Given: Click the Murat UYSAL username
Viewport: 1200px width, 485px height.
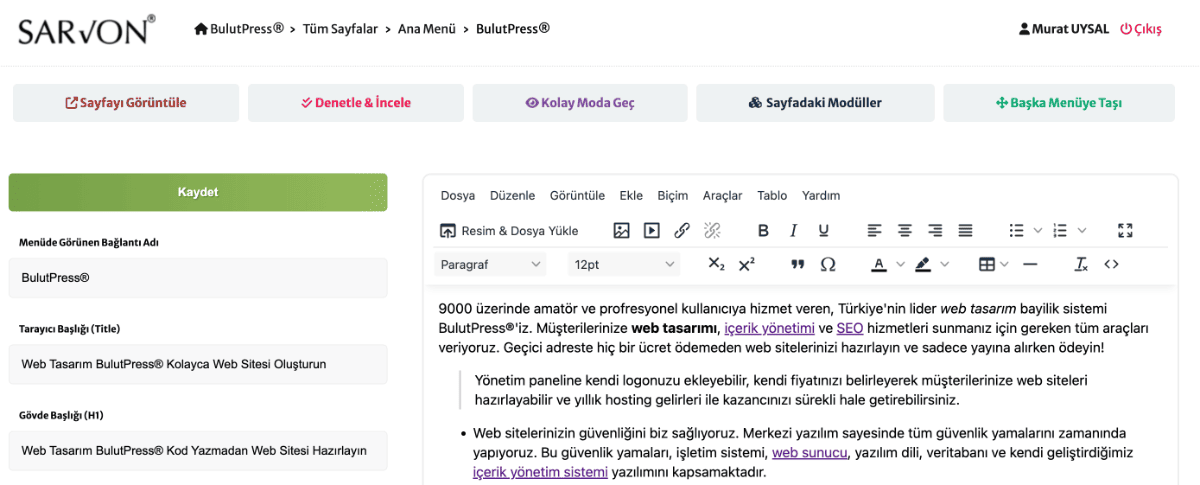Looking at the screenshot, I should click(x=1071, y=29).
